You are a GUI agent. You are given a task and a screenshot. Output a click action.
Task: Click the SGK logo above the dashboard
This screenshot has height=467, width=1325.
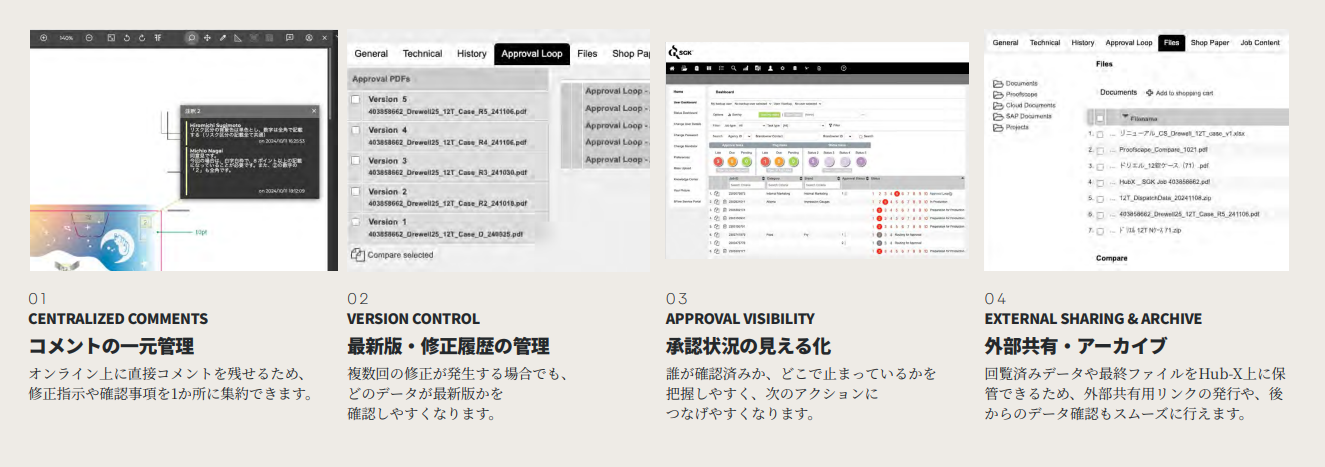[680, 52]
